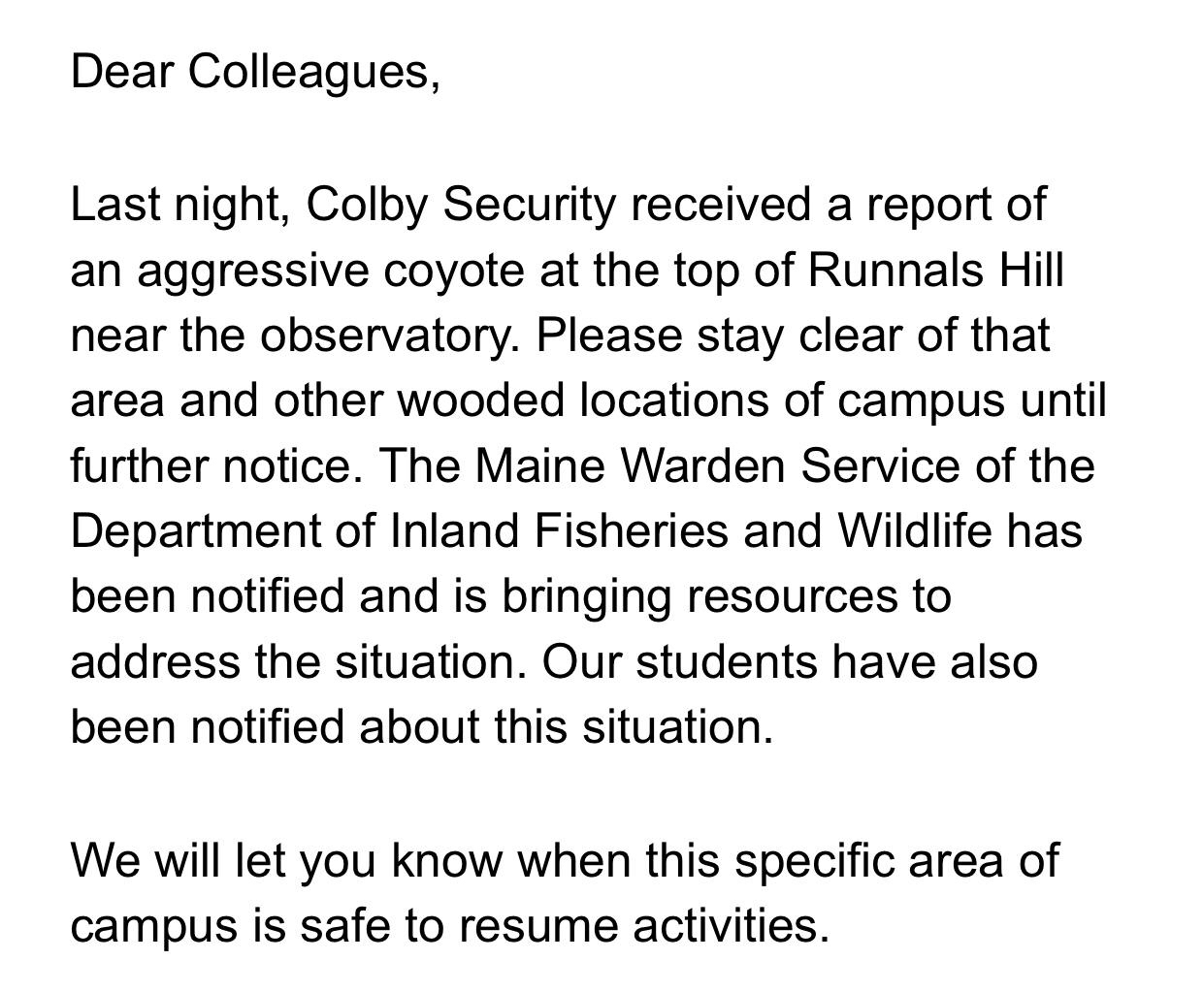Click the words 'Runnals Hill'

pyautogui.click(x=935, y=271)
